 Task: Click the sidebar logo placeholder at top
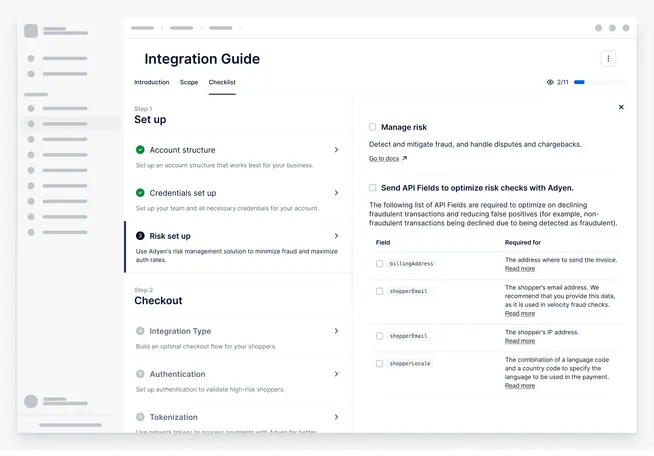(x=31, y=31)
